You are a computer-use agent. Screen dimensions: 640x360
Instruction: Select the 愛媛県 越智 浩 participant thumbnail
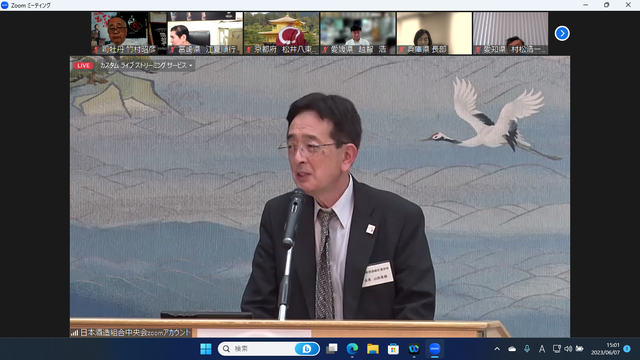pyautogui.click(x=358, y=33)
